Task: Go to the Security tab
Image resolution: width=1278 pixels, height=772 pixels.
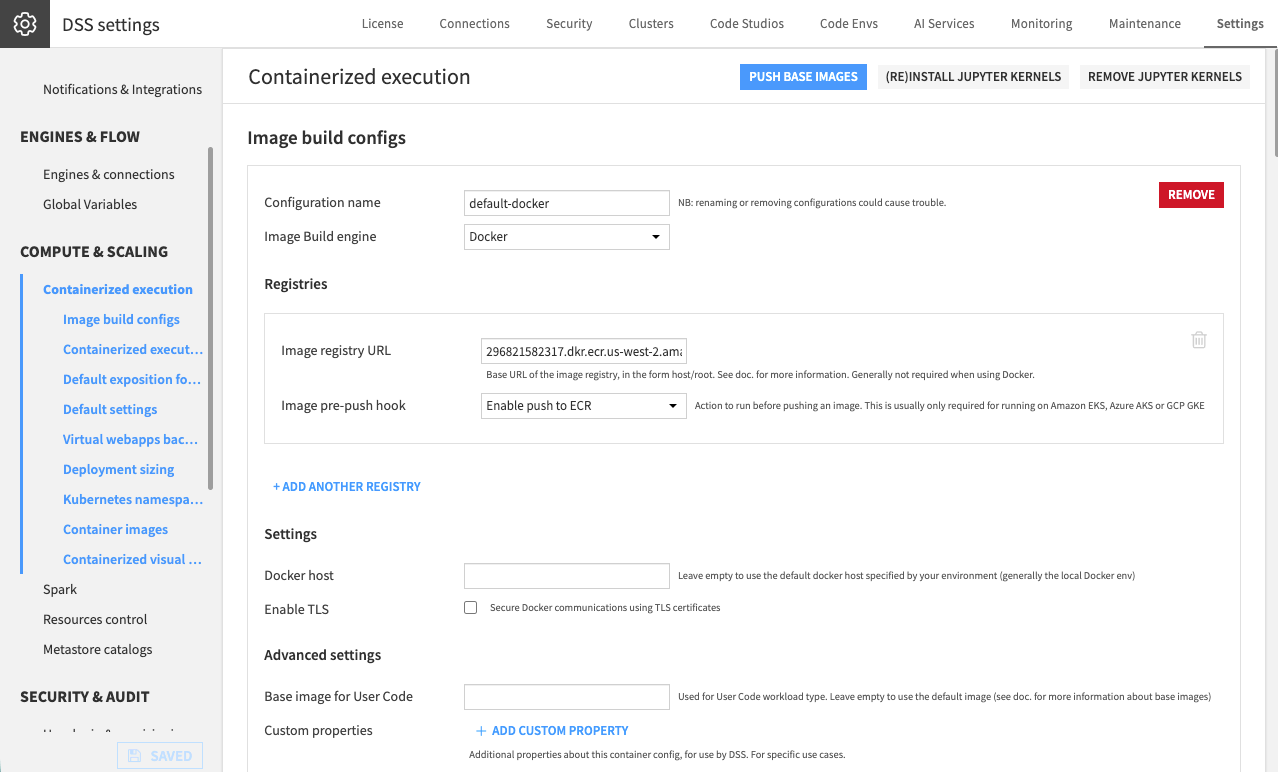Action: [569, 24]
